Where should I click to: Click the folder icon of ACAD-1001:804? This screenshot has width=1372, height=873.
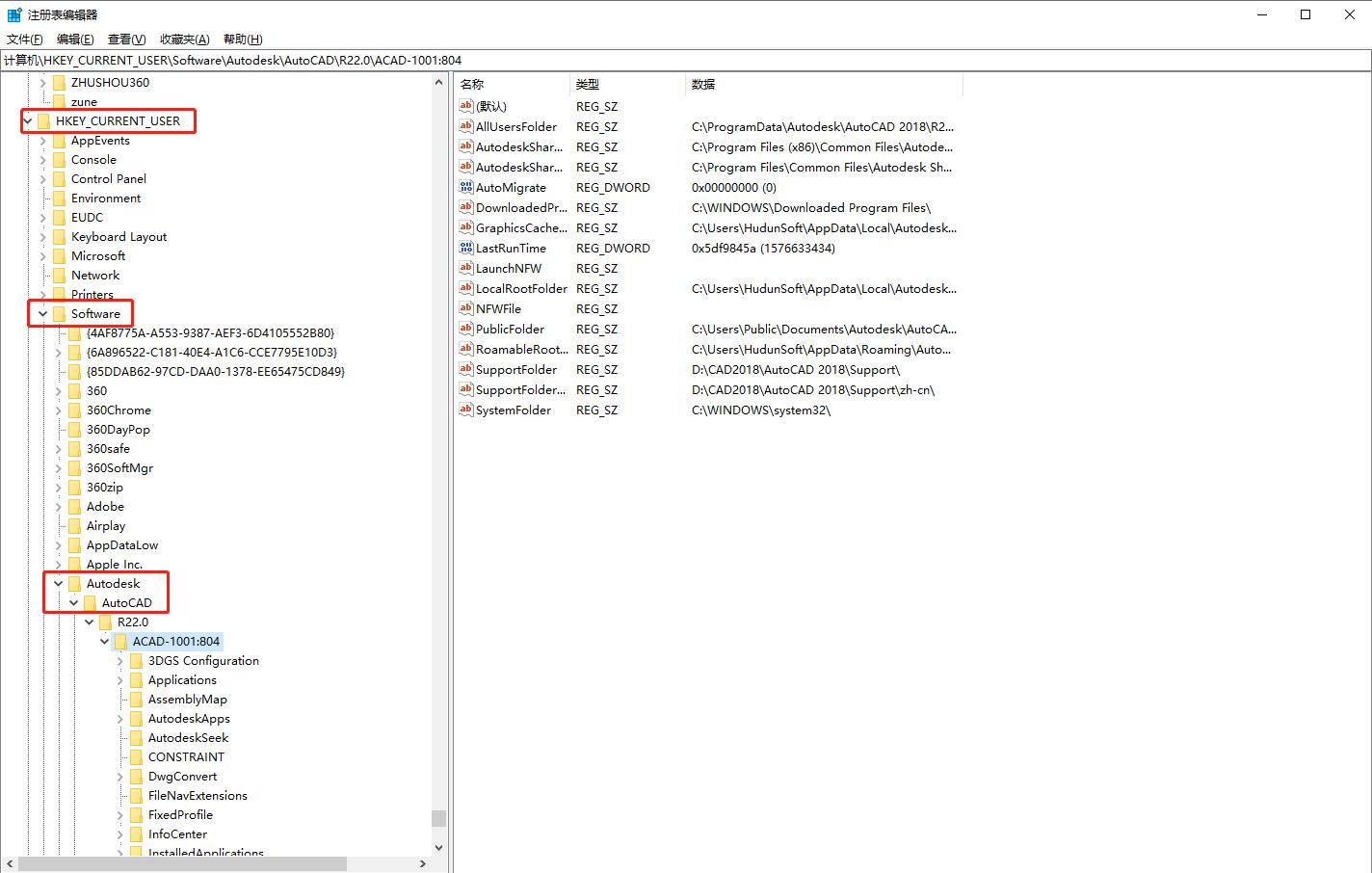point(119,641)
